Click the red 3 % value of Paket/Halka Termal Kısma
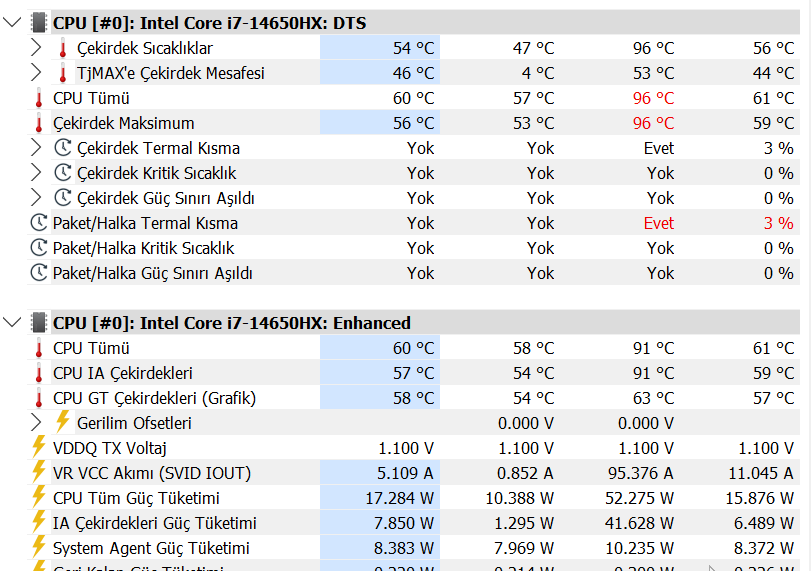This screenshot has width=811, height=571. pyautogui.click(x=778, y=223)
